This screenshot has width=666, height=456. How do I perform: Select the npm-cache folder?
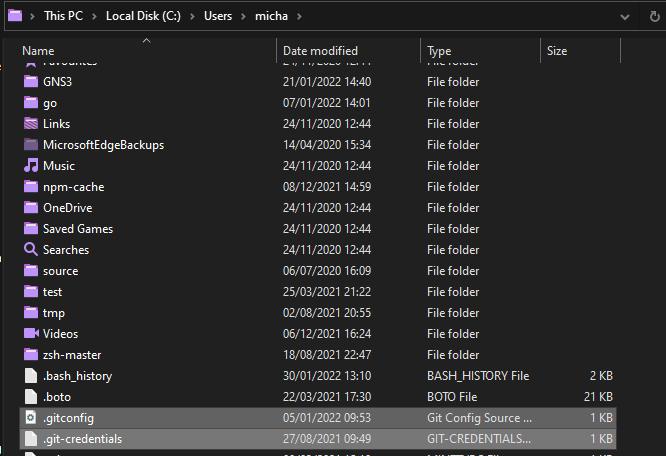73,187
